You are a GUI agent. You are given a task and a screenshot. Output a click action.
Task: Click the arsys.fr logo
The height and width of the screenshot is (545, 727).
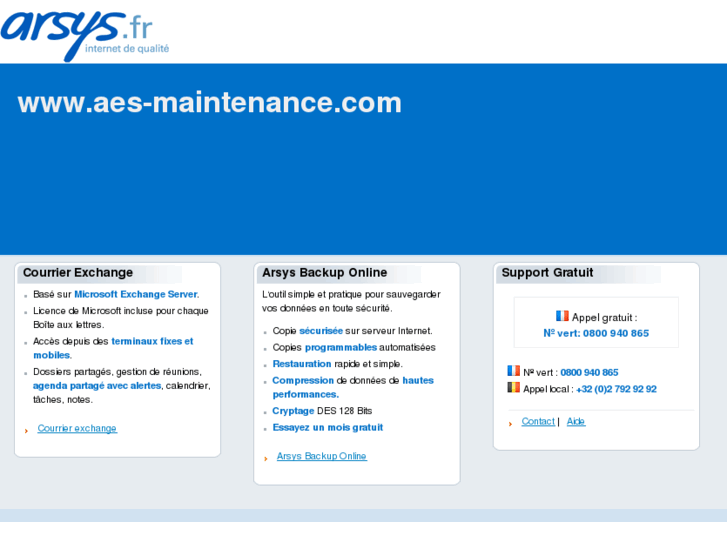85,35
